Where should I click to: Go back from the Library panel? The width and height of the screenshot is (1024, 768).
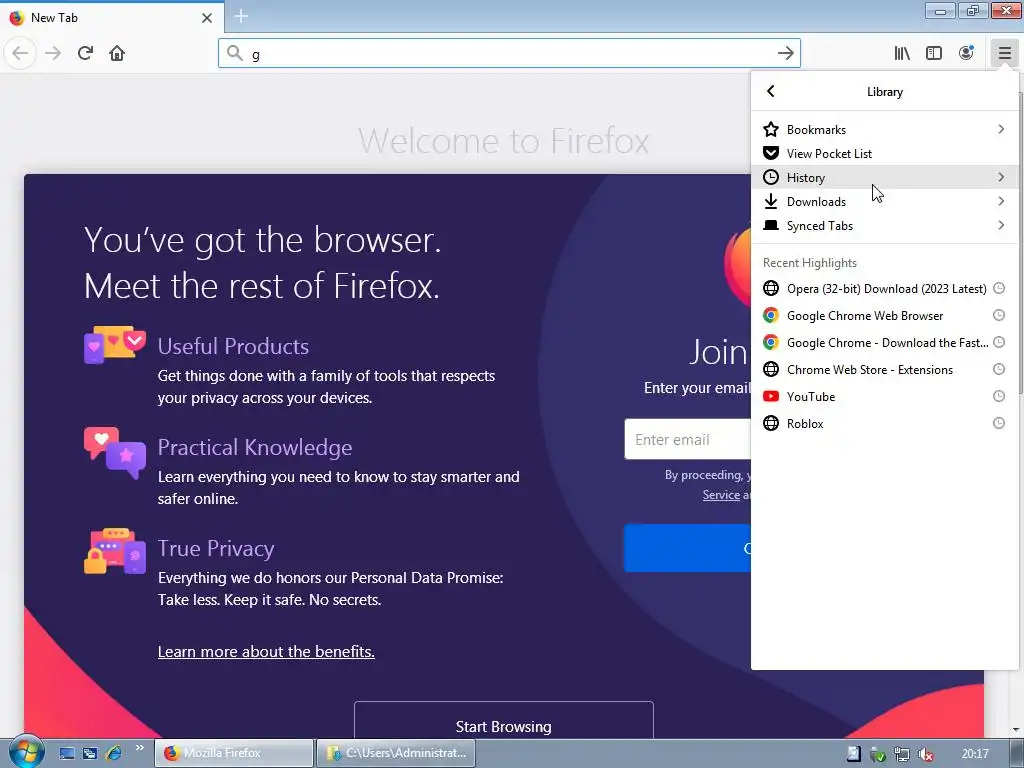point(771,91)
